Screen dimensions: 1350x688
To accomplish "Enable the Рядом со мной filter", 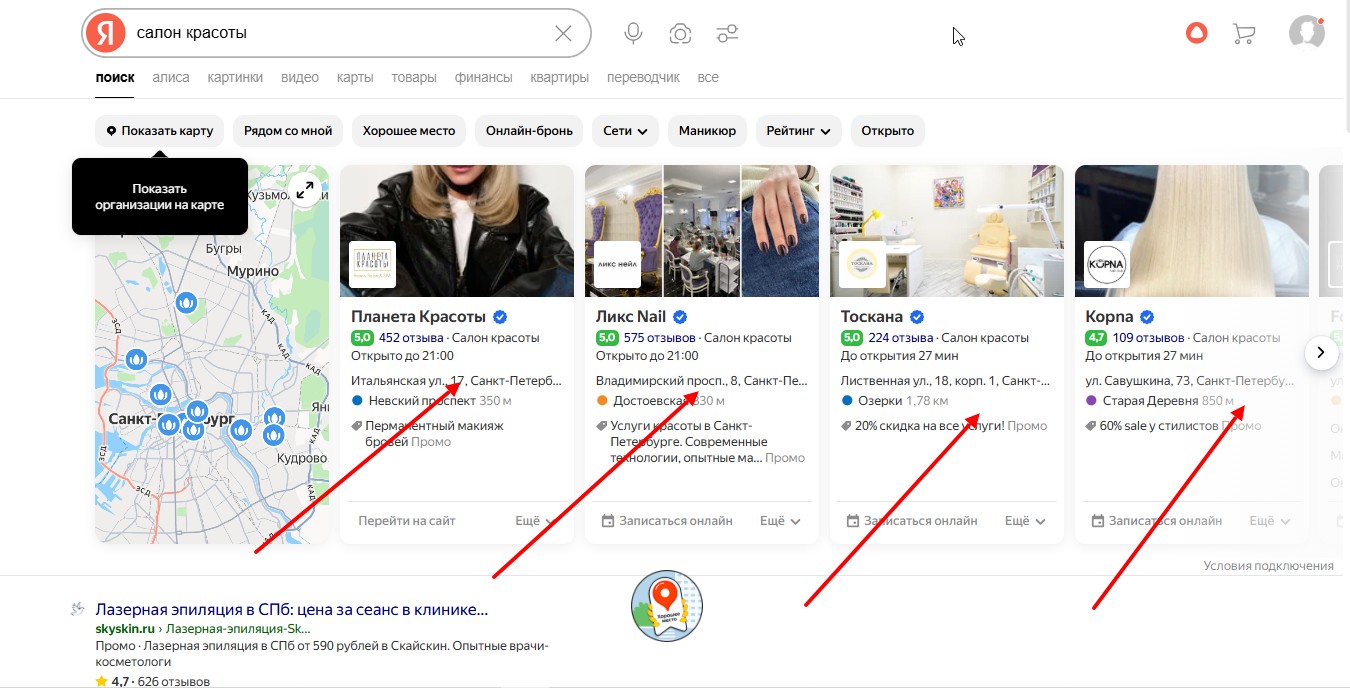I will pyautogui.click(x=288, y=131).
